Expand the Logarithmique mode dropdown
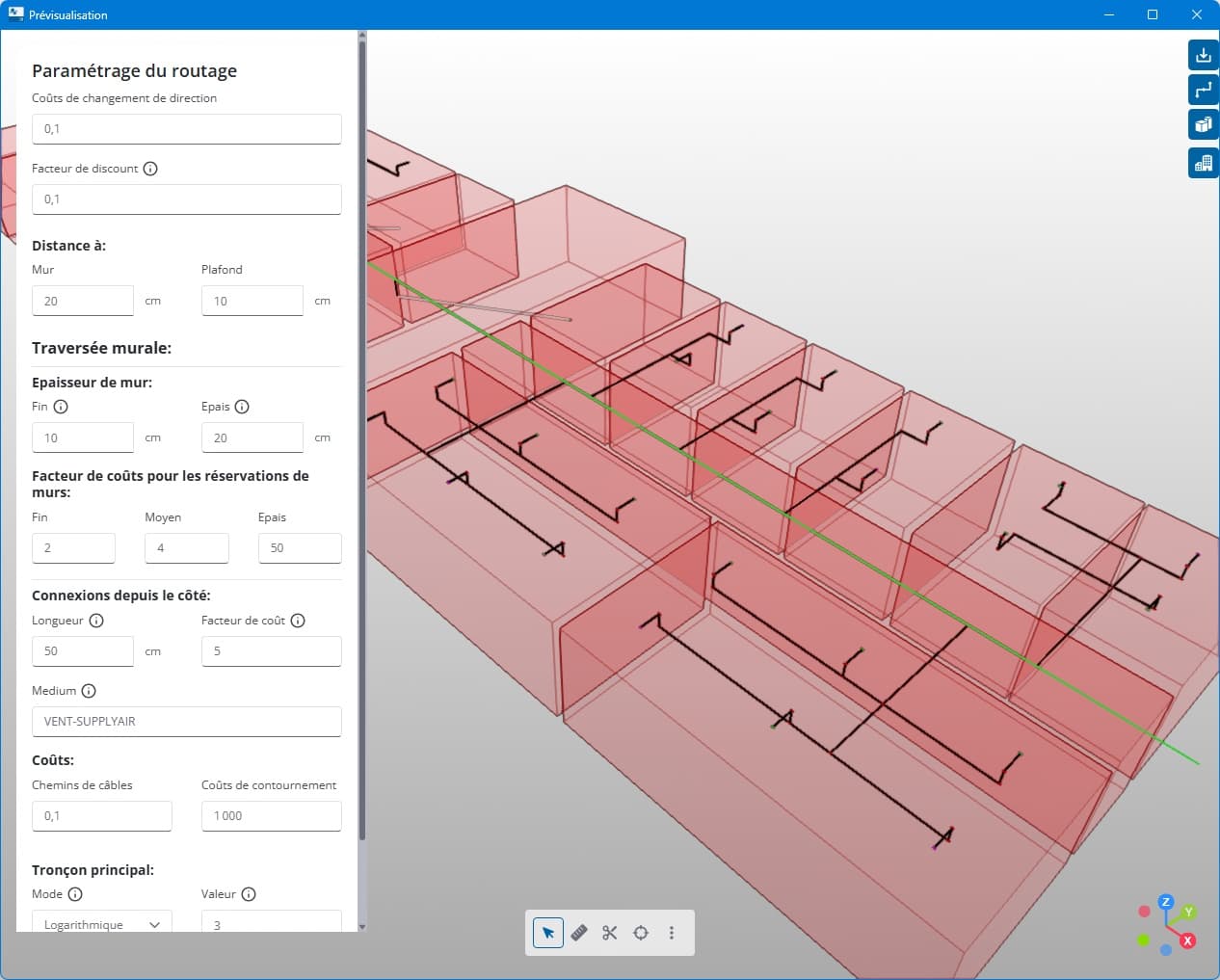The width and height of the screenshot is (1220, 980). [x=102, y=923]
